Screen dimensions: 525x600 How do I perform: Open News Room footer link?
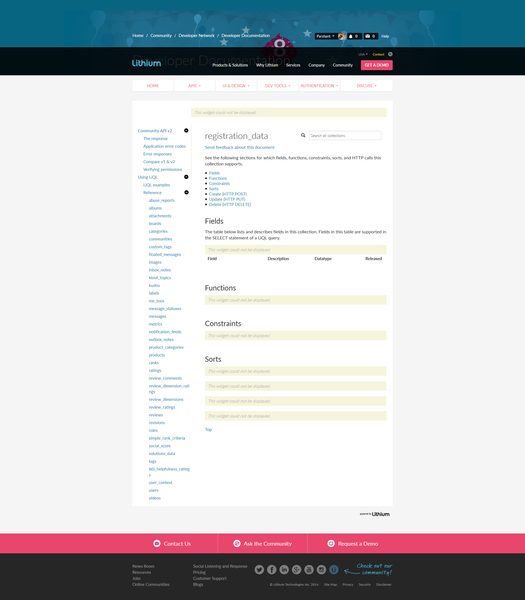coord(143,566)
